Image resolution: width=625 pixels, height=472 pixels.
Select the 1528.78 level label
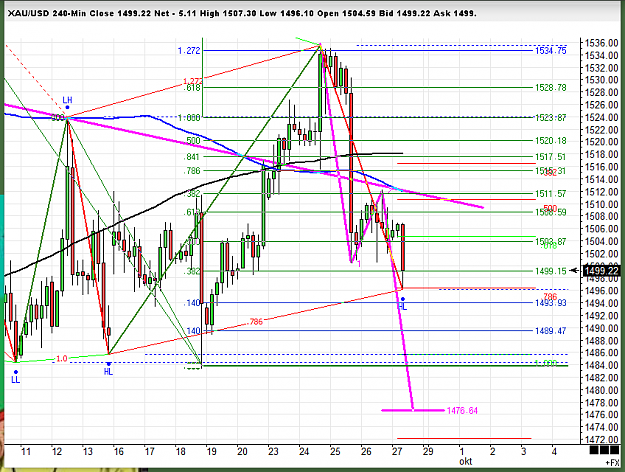click(550, 87)
